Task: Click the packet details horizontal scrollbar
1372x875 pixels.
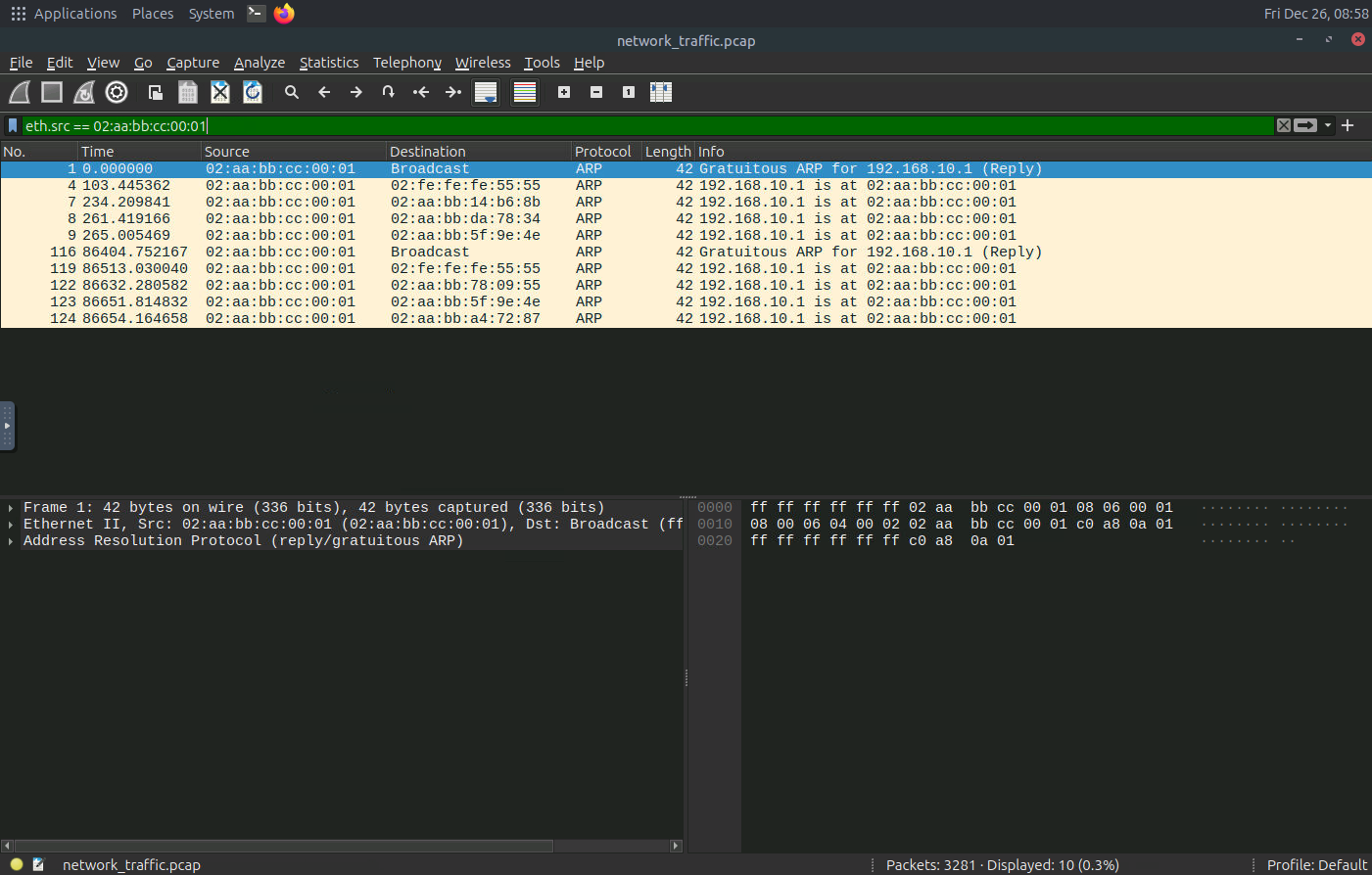Action: pyautogui.click(x=284, y=846)
